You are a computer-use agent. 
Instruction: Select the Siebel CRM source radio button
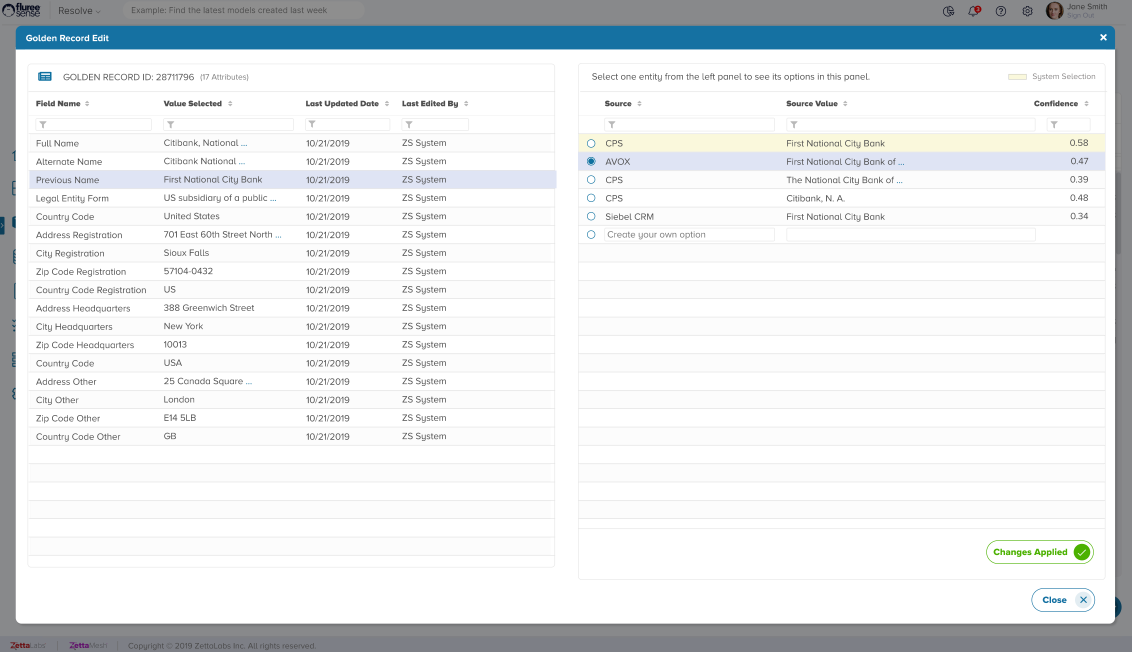click(591, 216)
